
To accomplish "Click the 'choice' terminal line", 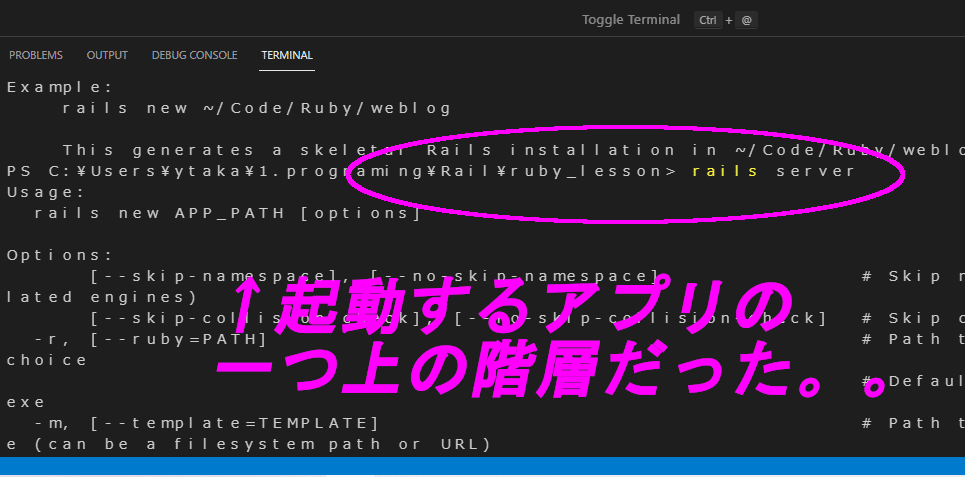I will point(47,360).
